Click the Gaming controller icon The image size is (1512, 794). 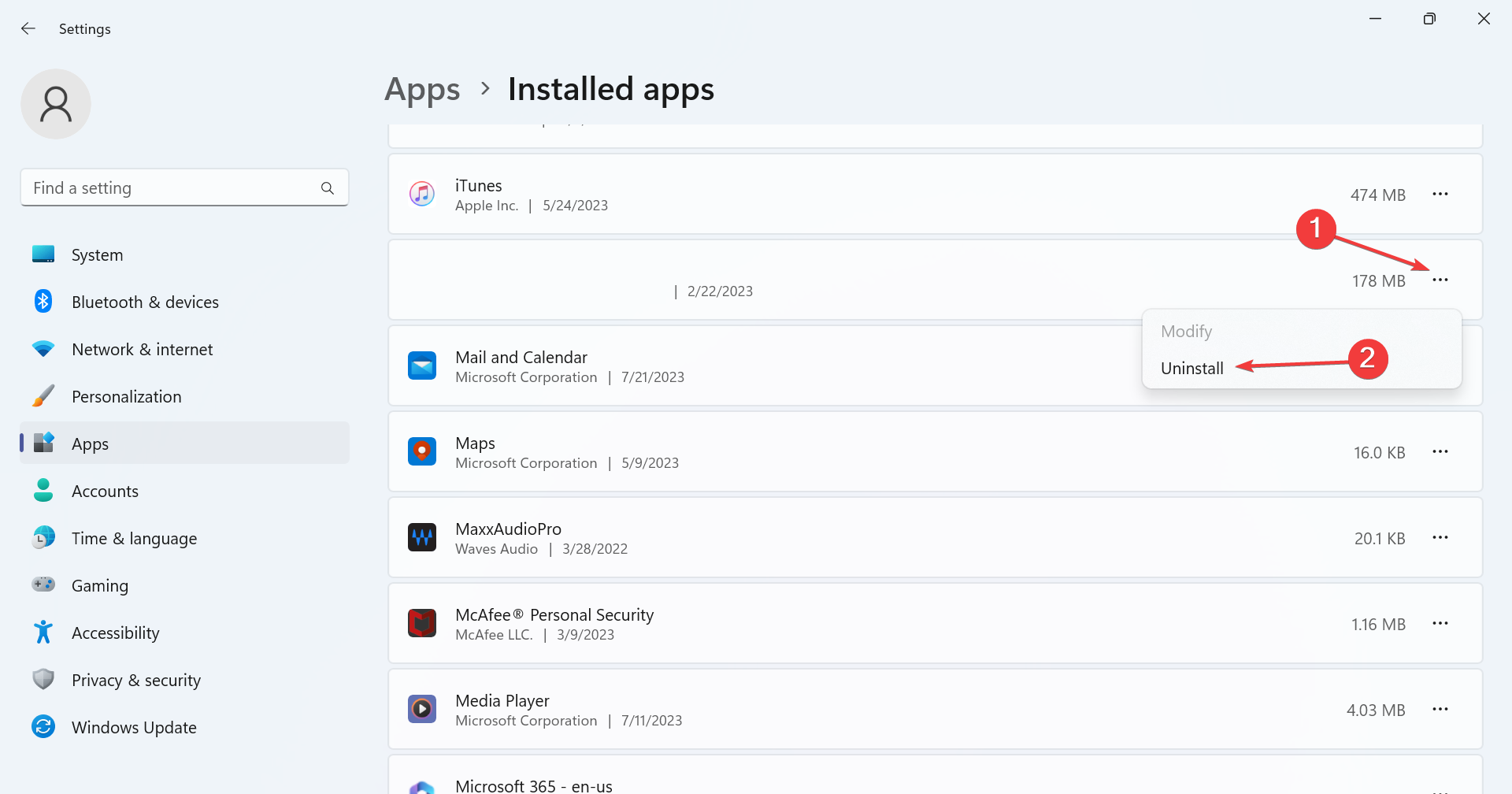pos(43,584)
